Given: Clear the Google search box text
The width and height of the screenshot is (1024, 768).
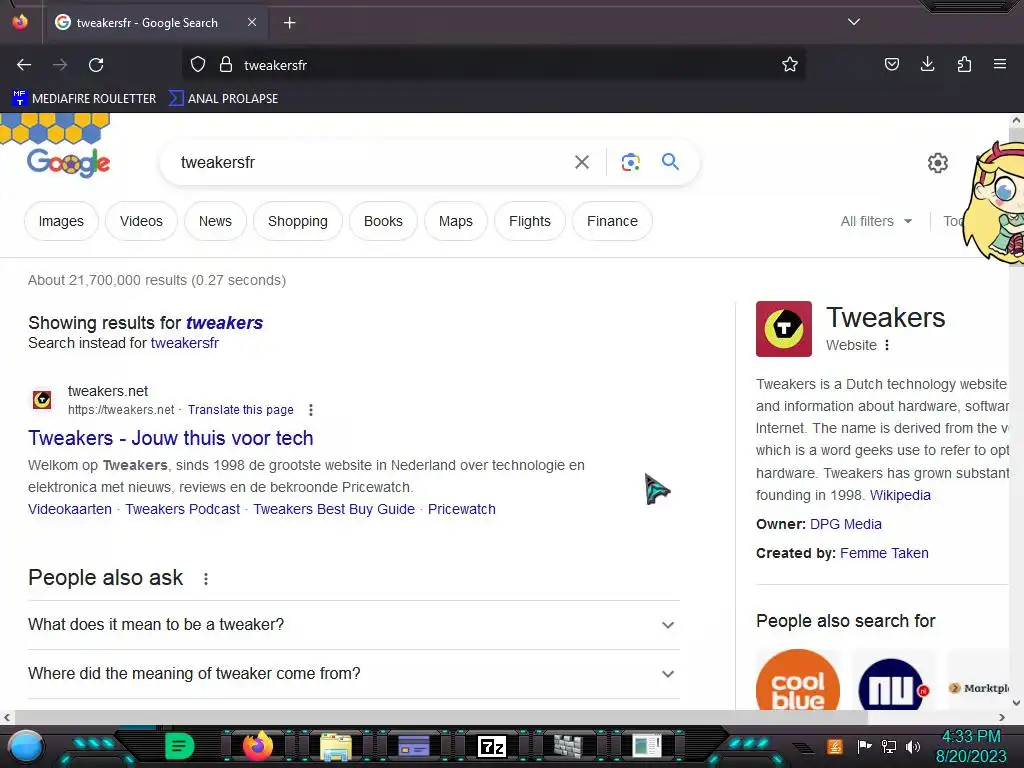Looking at the screenshot, I should [x=582, y=162].
